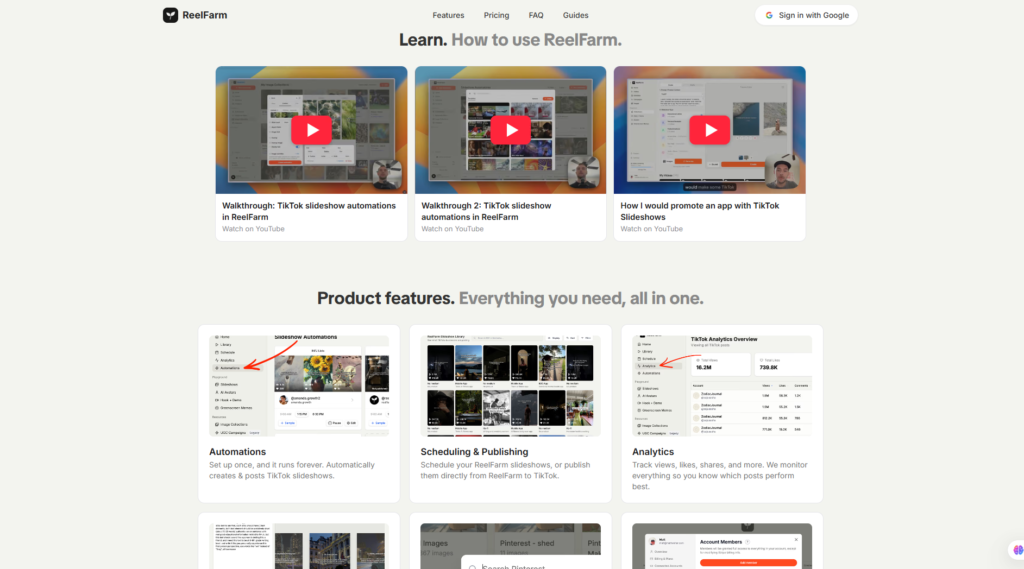Screen dimensions: 1024x569
Task: Click the presenter webcam bubble in first video
Action: point(387,174)
